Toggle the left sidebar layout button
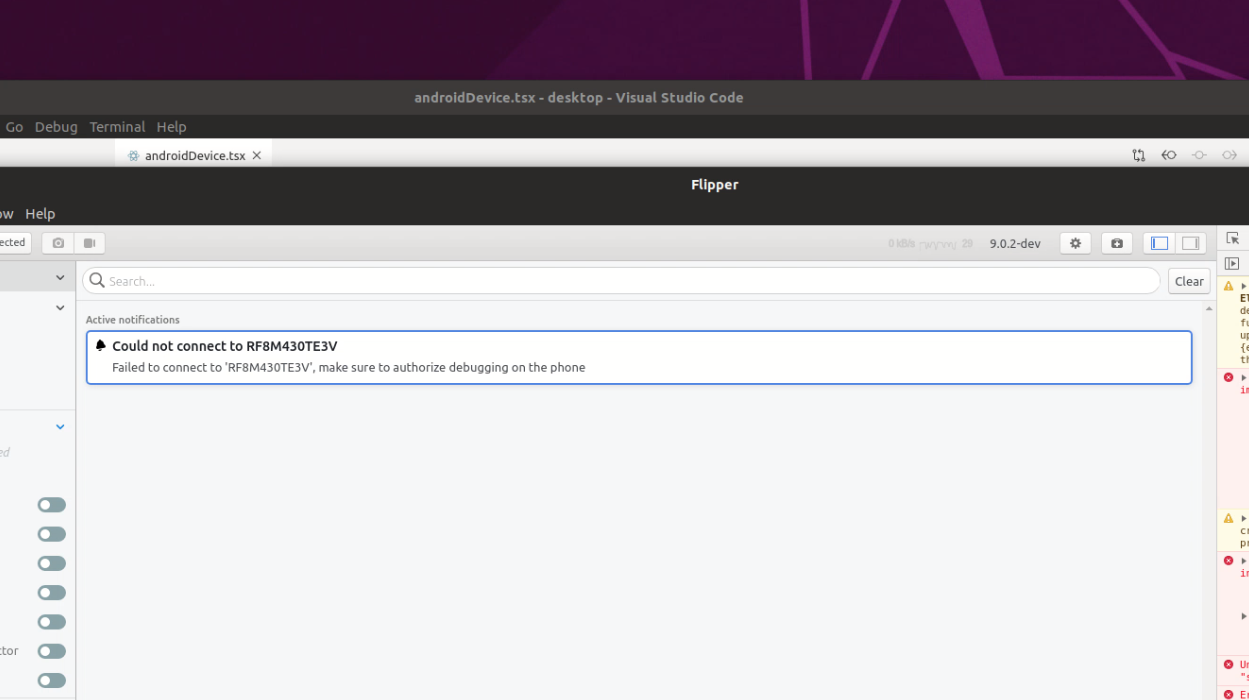1249x700 pixels. tap(1159, 243)
